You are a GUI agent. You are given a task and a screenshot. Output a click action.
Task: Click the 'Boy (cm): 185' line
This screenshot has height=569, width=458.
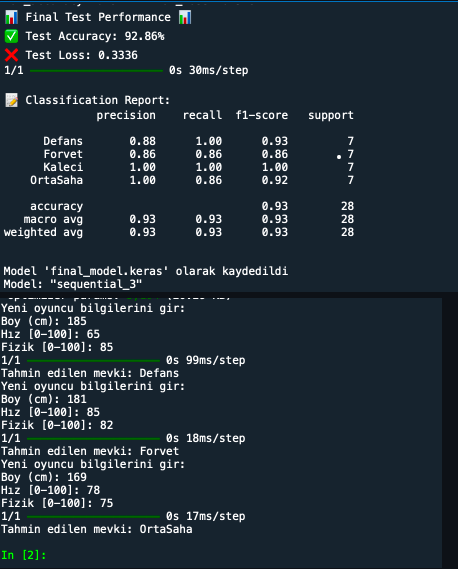coord(44,322)
